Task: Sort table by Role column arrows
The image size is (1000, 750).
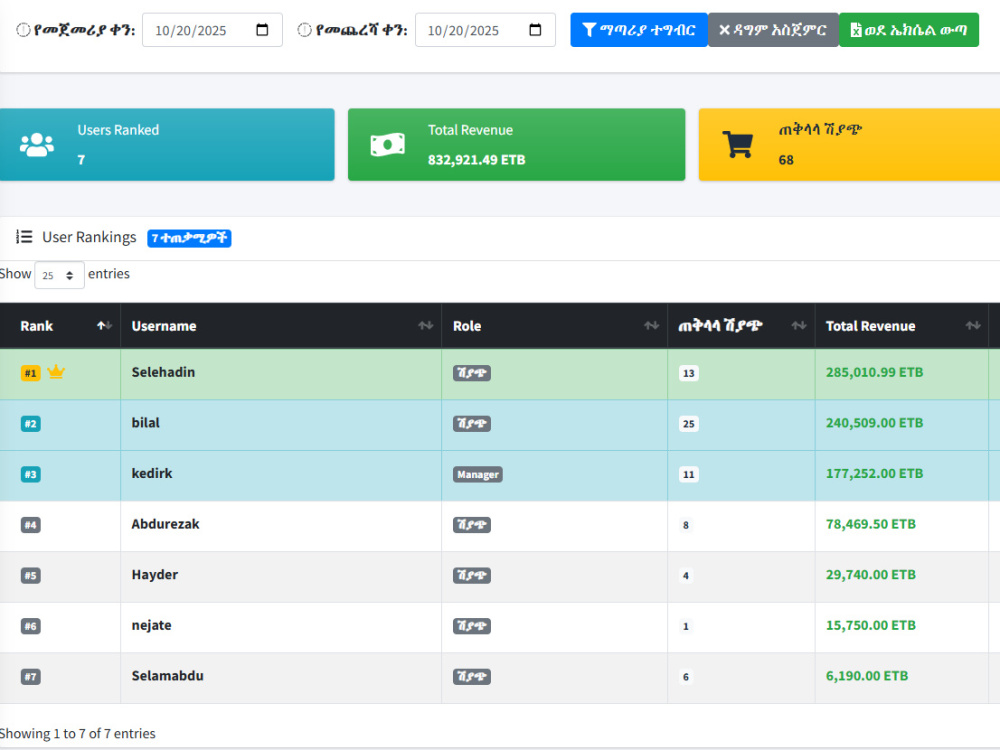Action: coord(651,326)
